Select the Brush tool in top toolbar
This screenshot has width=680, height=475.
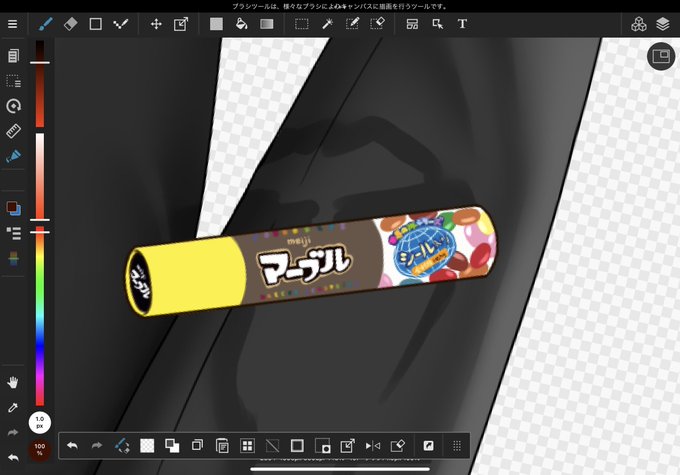tap(45, 24)
